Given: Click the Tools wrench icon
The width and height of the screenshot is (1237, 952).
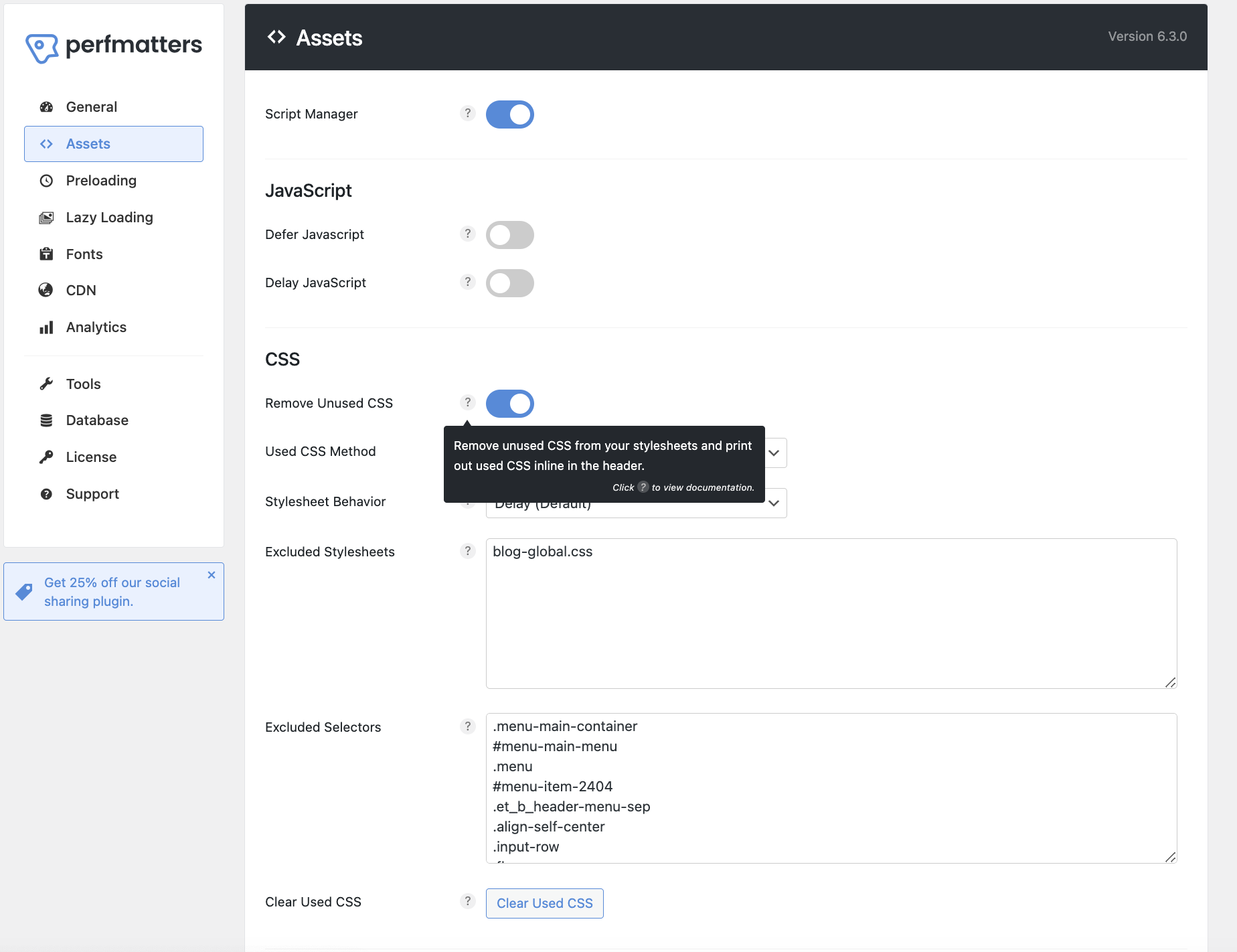Looking at the screenshot, I should (46, 384).
